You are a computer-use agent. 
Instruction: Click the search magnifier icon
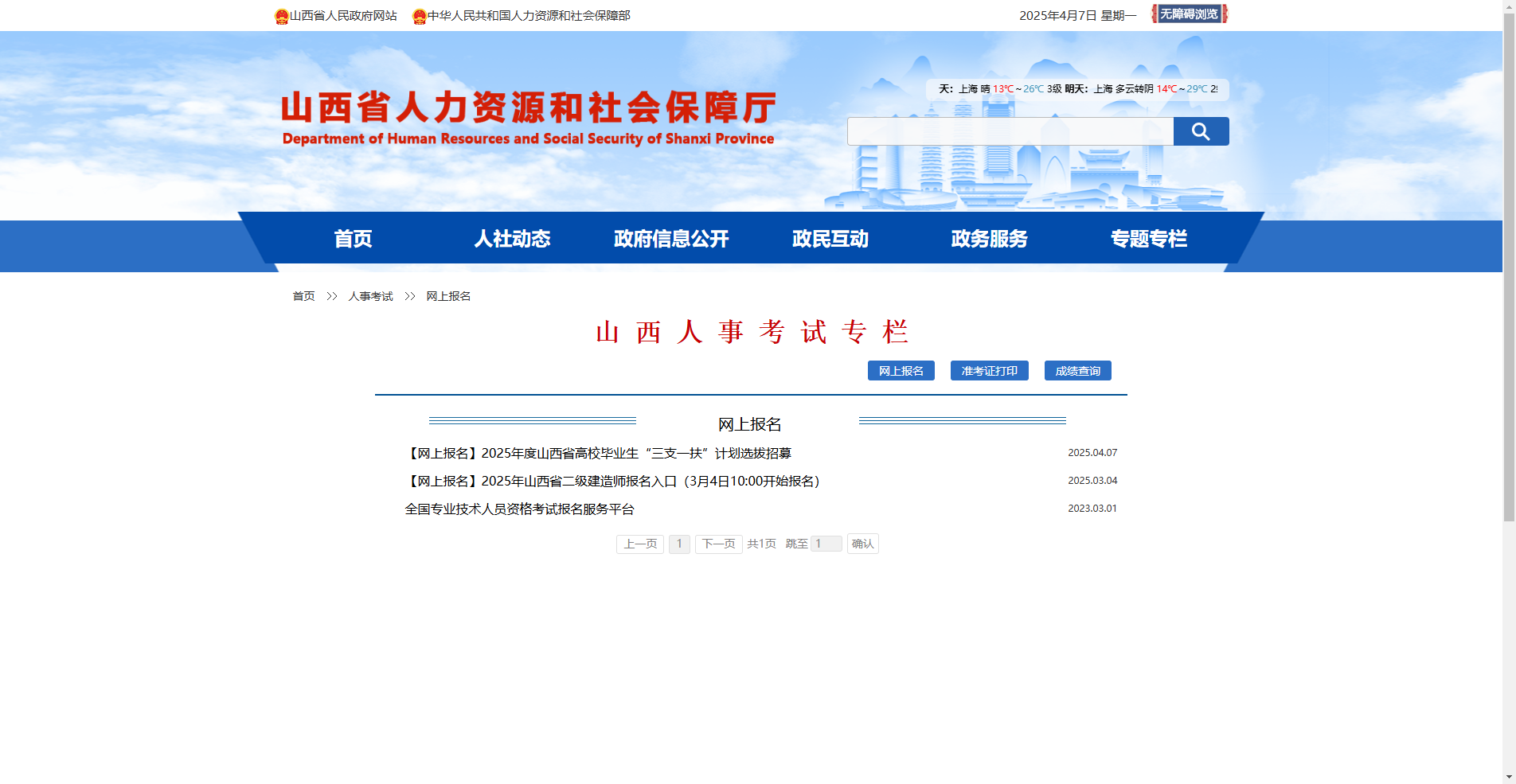point(1201,131)
